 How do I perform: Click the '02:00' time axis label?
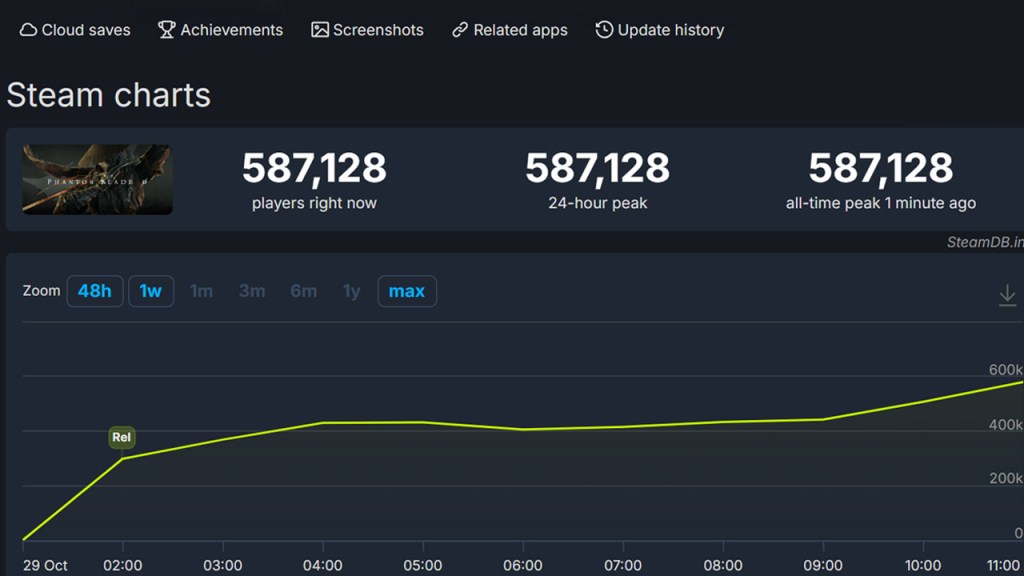tap(123, 566)
